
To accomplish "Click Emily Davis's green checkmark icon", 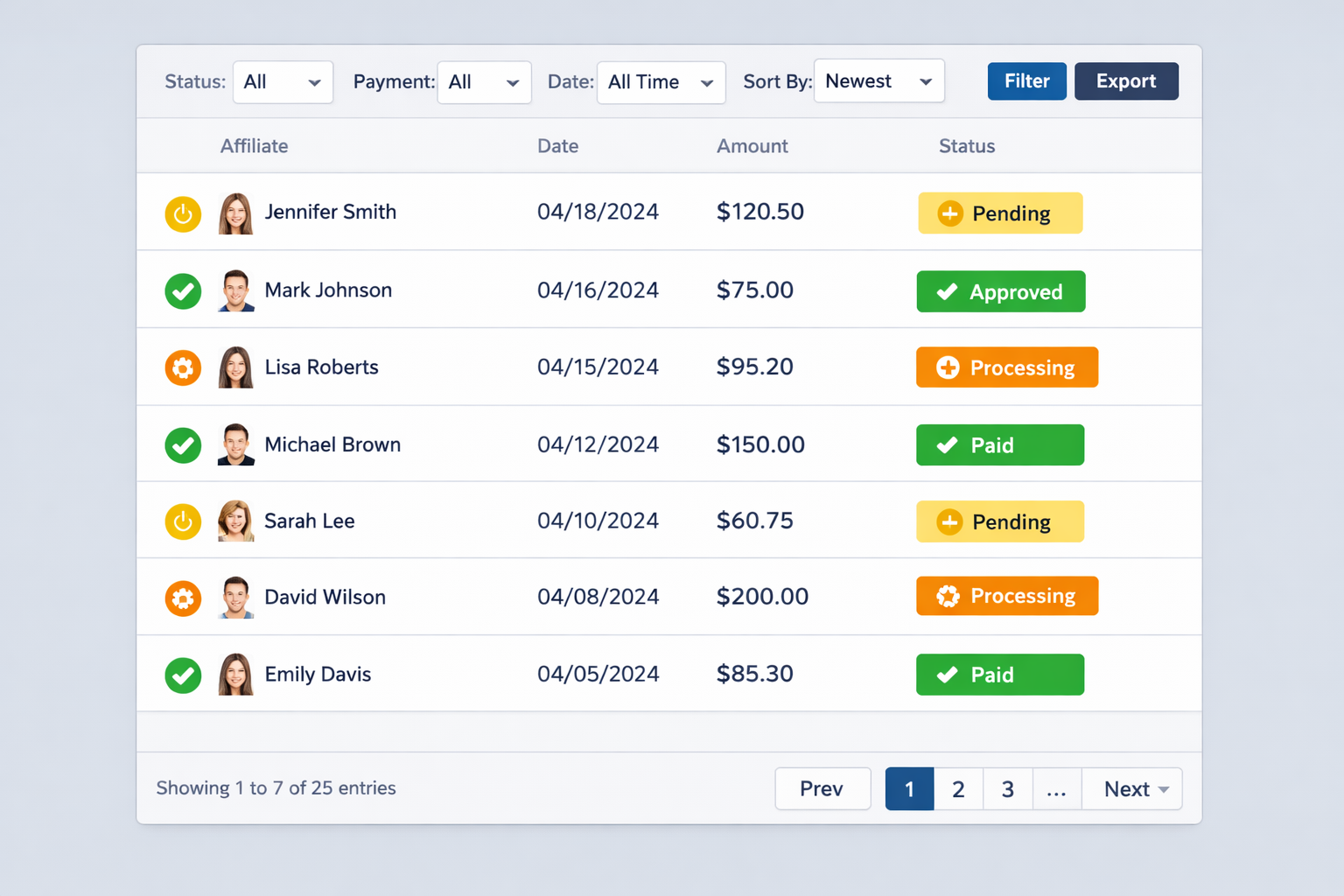I will (x=183, y=675).
